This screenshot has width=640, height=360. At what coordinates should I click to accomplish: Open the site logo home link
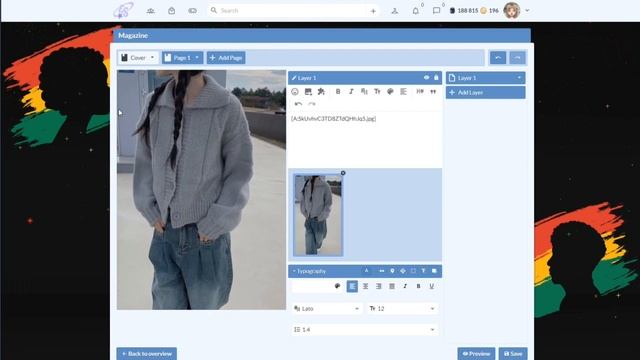point(123,10)
